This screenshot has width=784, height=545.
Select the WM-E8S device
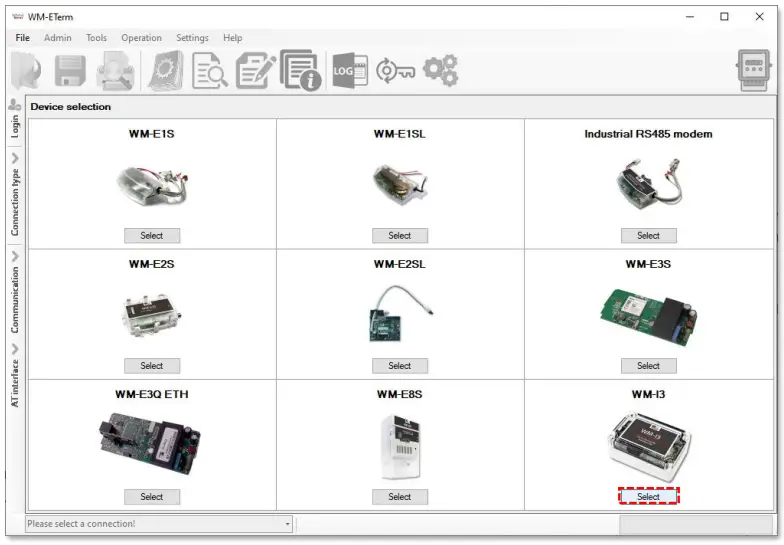[400, 496]
